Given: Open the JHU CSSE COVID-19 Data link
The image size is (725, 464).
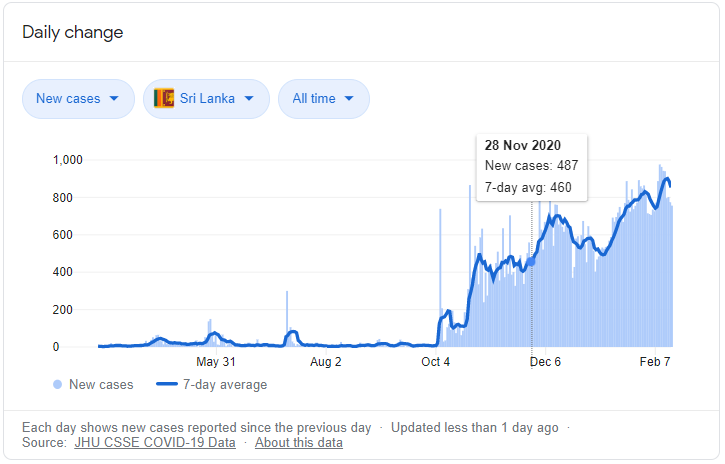Looking at the screenshot, I should click(x=155, y=442).
